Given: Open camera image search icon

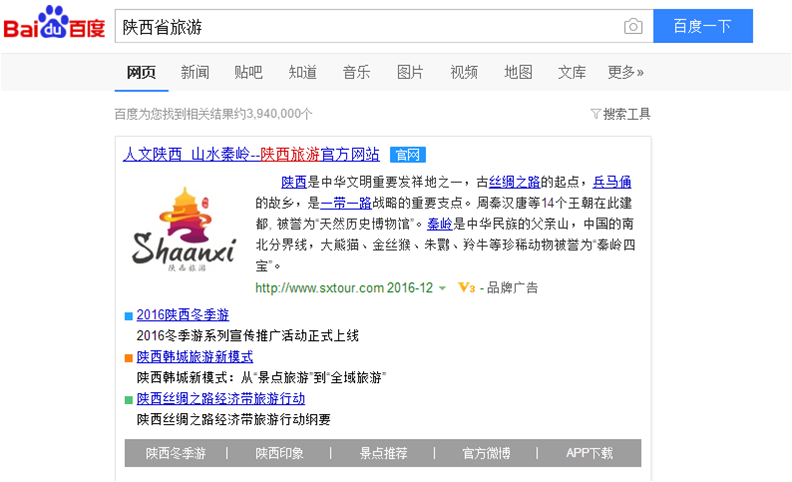Looking at the screenshot, I should pyautogui.click(x=633, y=26).
